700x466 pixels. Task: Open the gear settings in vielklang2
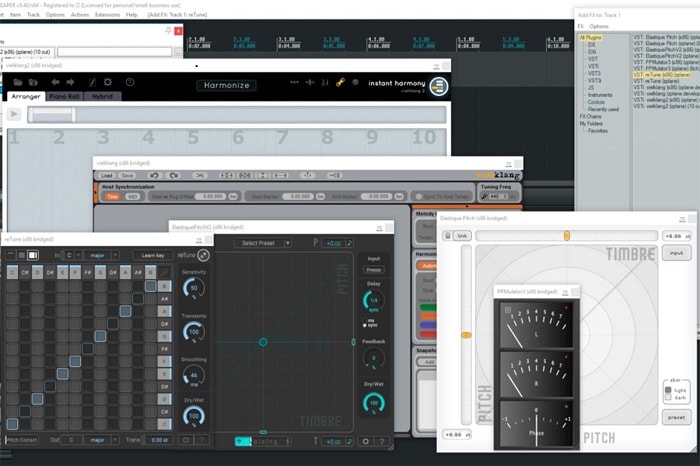coord(108,82)
